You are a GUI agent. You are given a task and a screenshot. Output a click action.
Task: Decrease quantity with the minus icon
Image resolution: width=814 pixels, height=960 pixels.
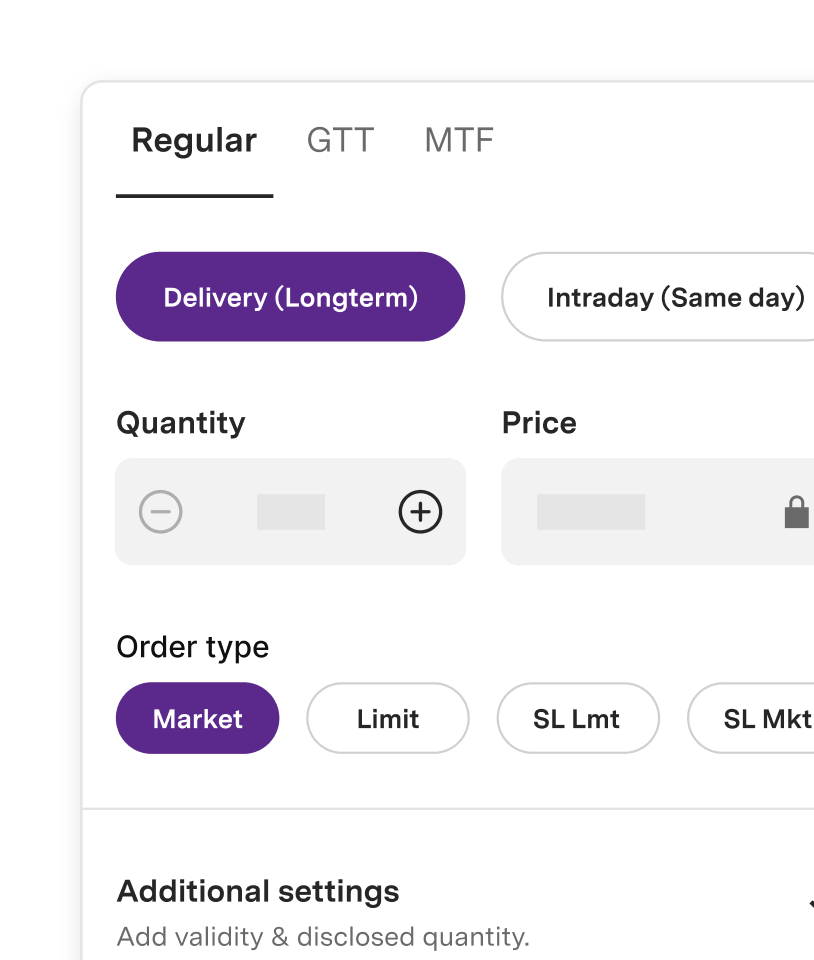[x=160, y=512]
